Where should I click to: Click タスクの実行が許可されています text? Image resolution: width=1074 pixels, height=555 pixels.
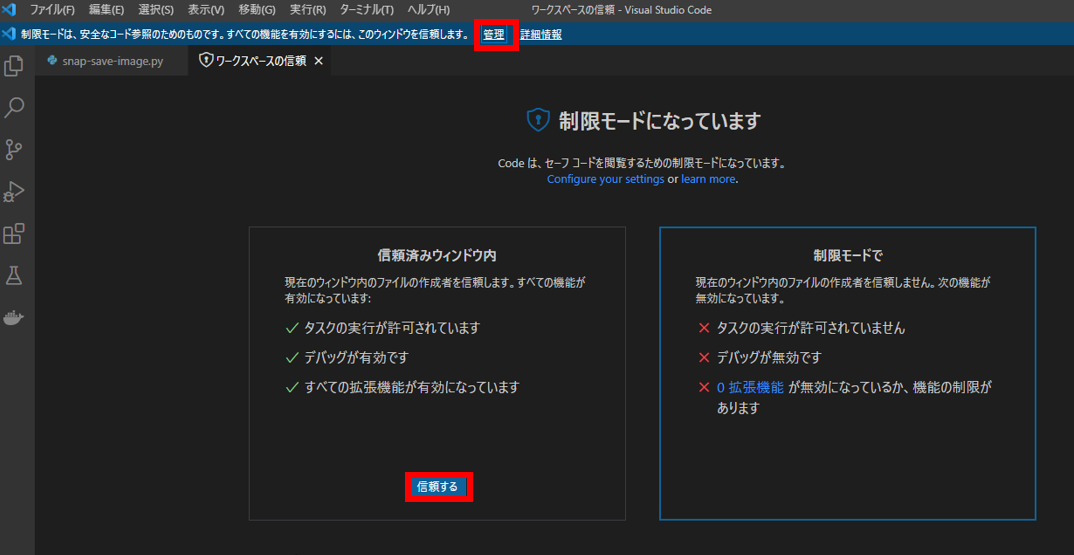coord(392,328)
